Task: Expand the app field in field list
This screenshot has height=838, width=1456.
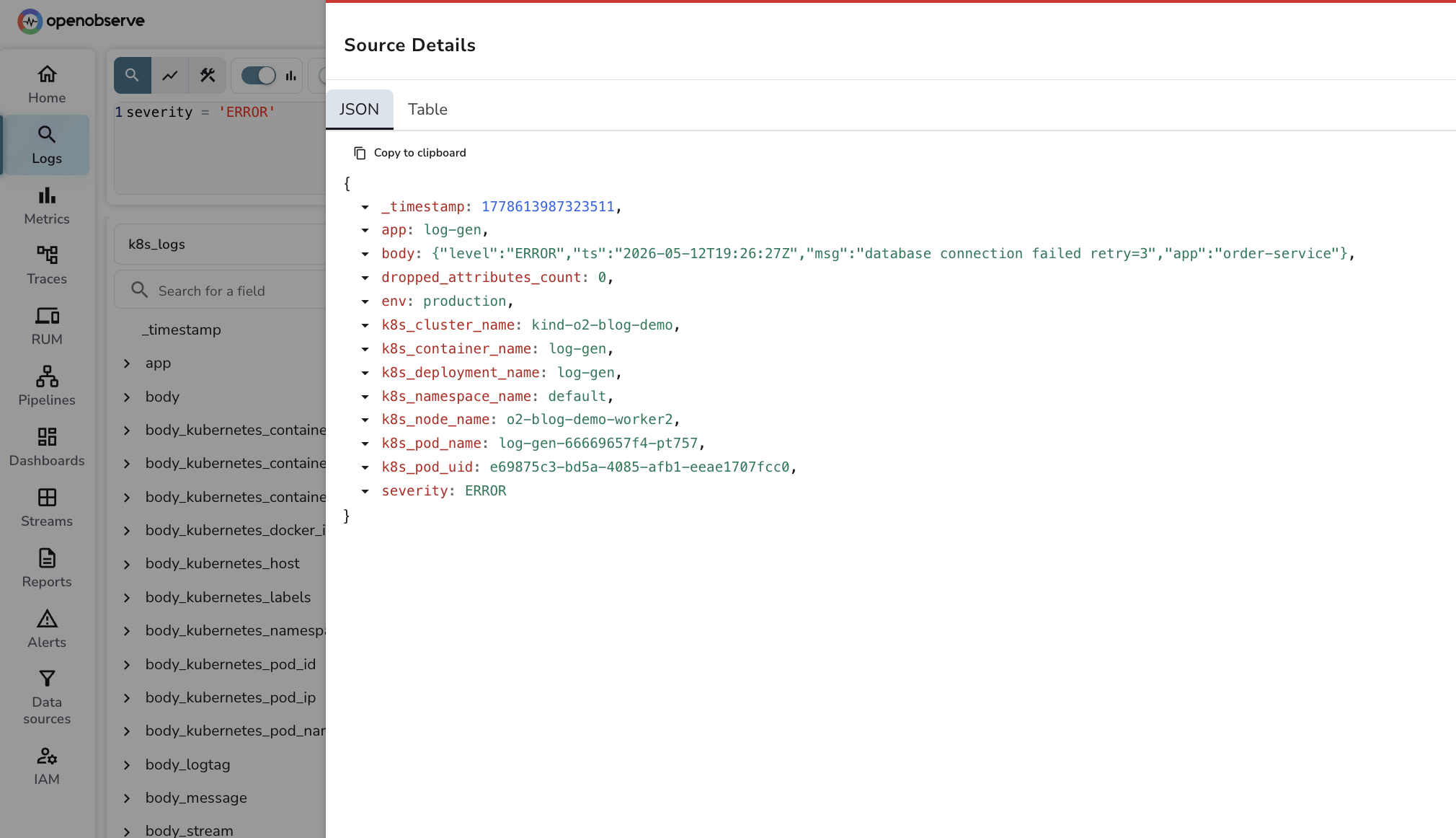Action: pyautogui.click(x=127, y=363)
